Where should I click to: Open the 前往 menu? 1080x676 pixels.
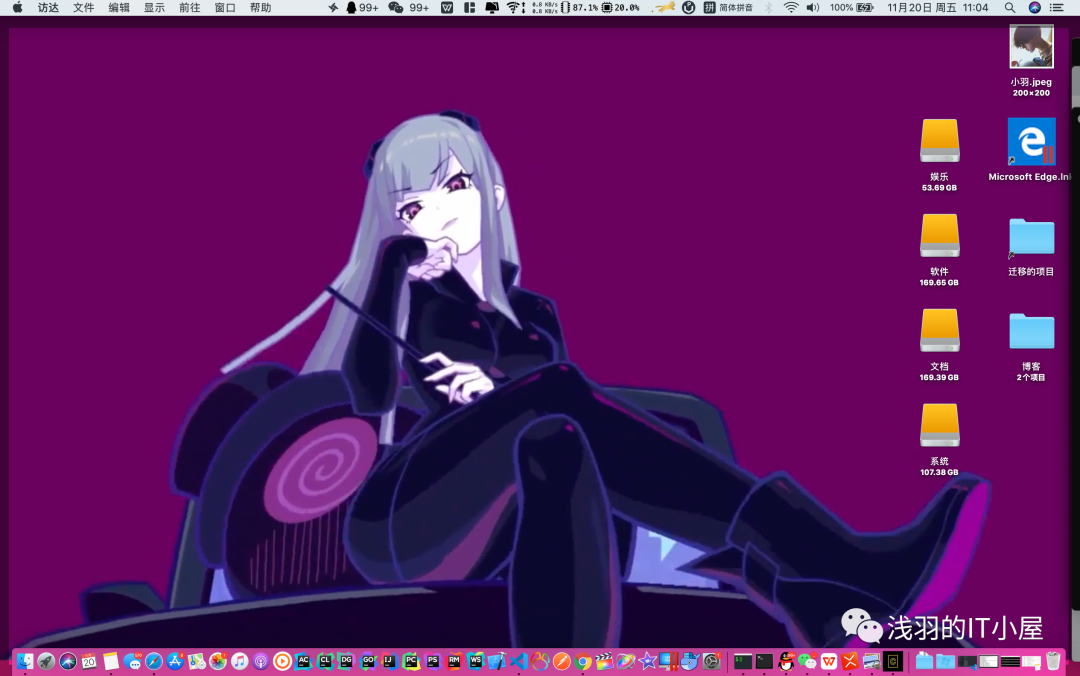189,8
